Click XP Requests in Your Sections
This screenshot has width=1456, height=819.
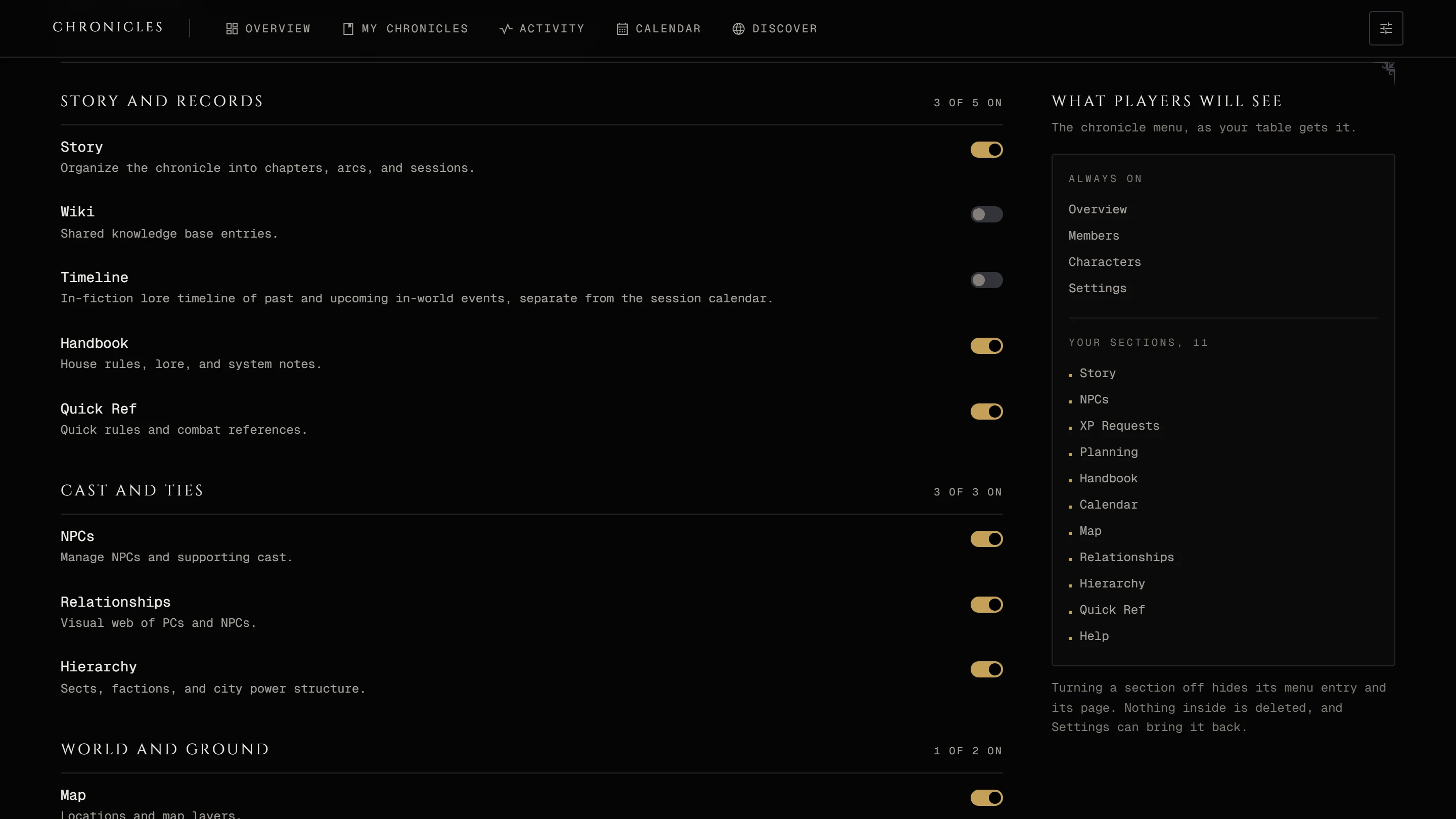point(1119,426)
